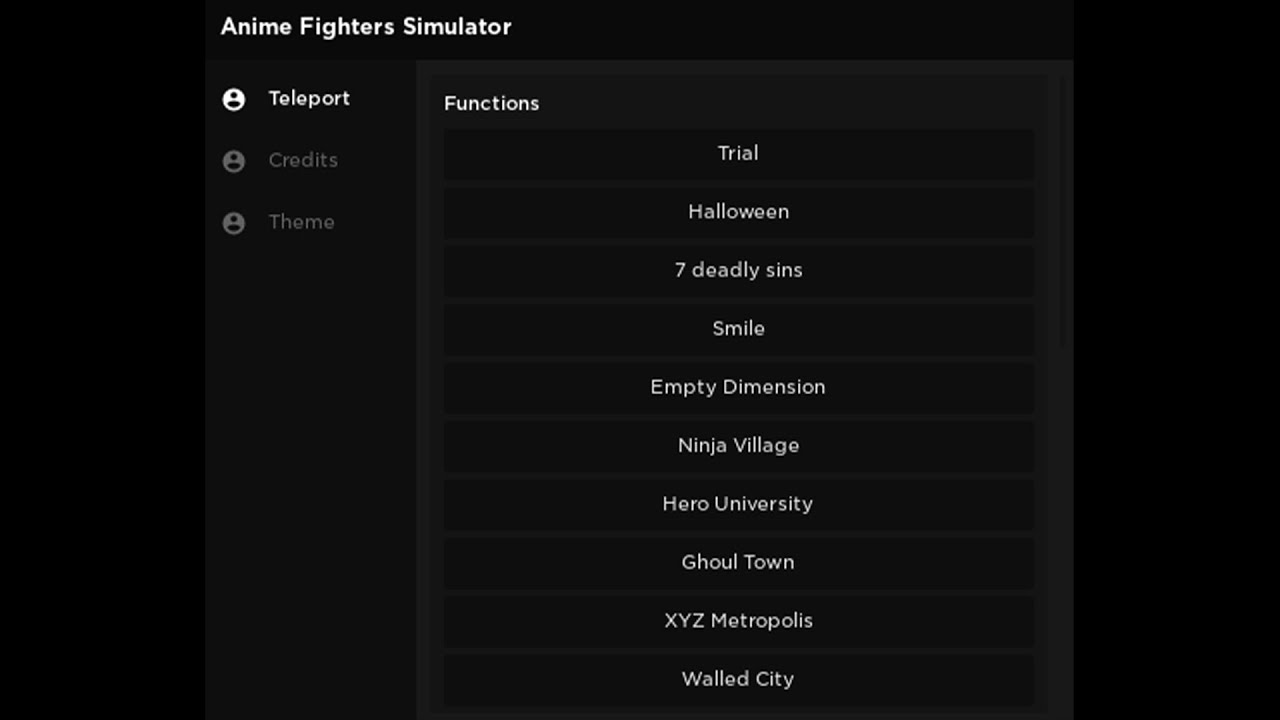Viewport: 1280px width, 720px height.
Task: Switch to the Credits tab
Action: pos(302,160)
